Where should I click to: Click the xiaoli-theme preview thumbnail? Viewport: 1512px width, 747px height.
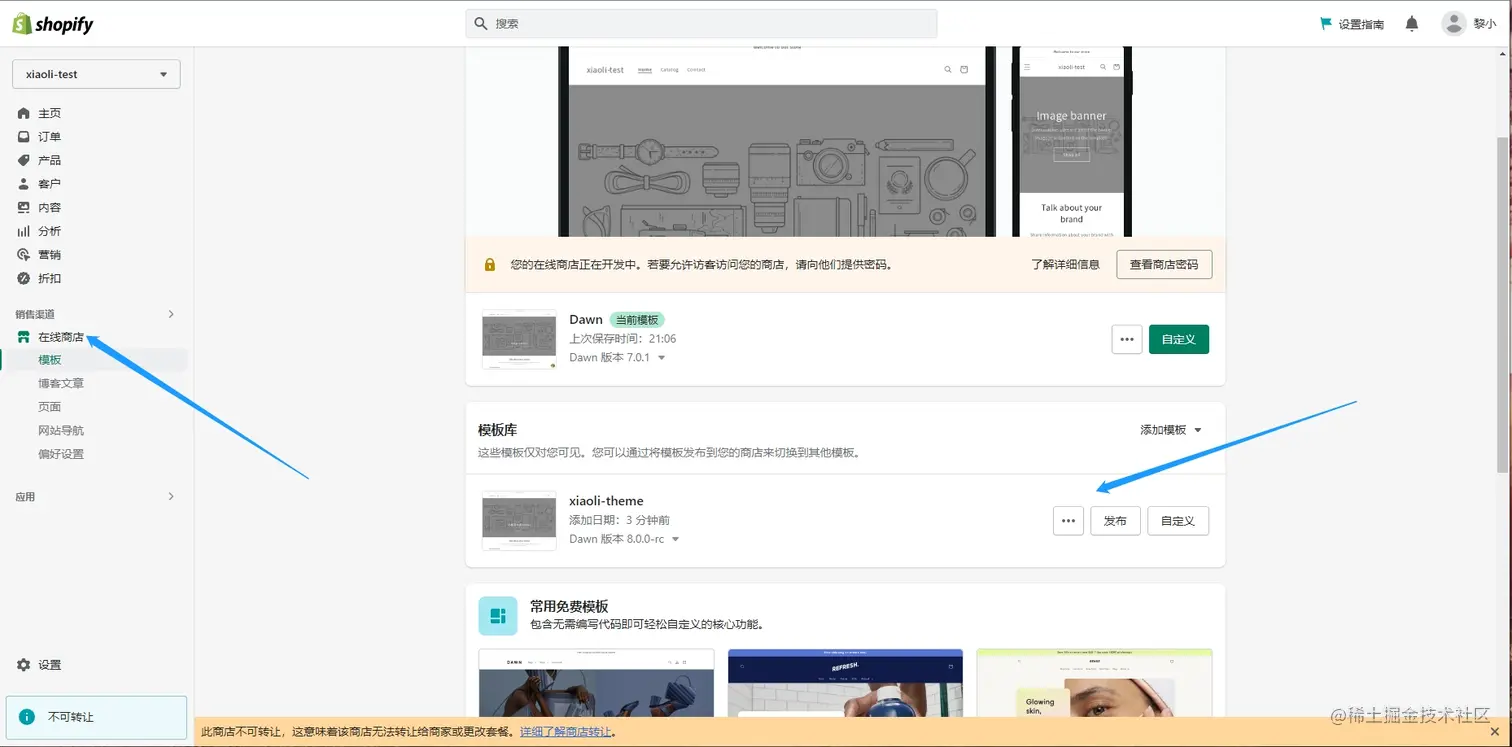[518, 520]
